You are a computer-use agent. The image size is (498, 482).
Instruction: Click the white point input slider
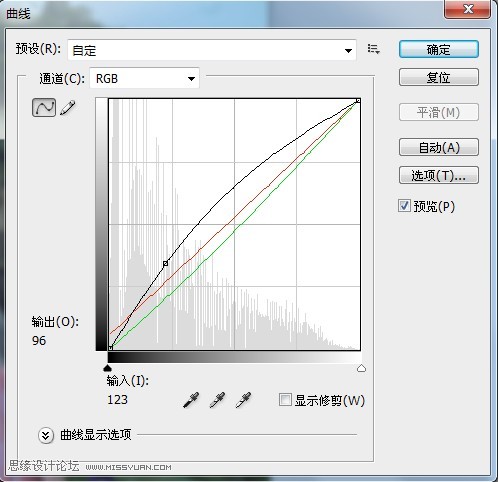[x=361, y=368]
